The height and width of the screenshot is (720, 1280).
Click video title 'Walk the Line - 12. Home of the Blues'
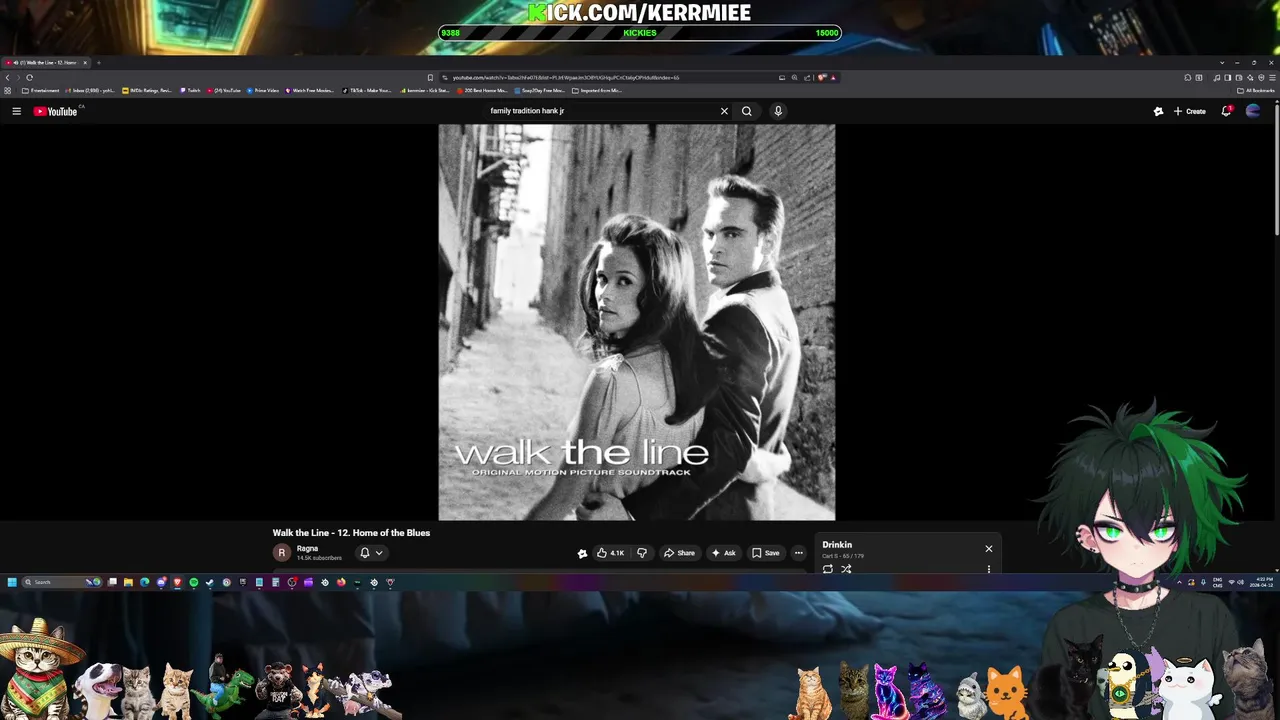click(351, 533)
